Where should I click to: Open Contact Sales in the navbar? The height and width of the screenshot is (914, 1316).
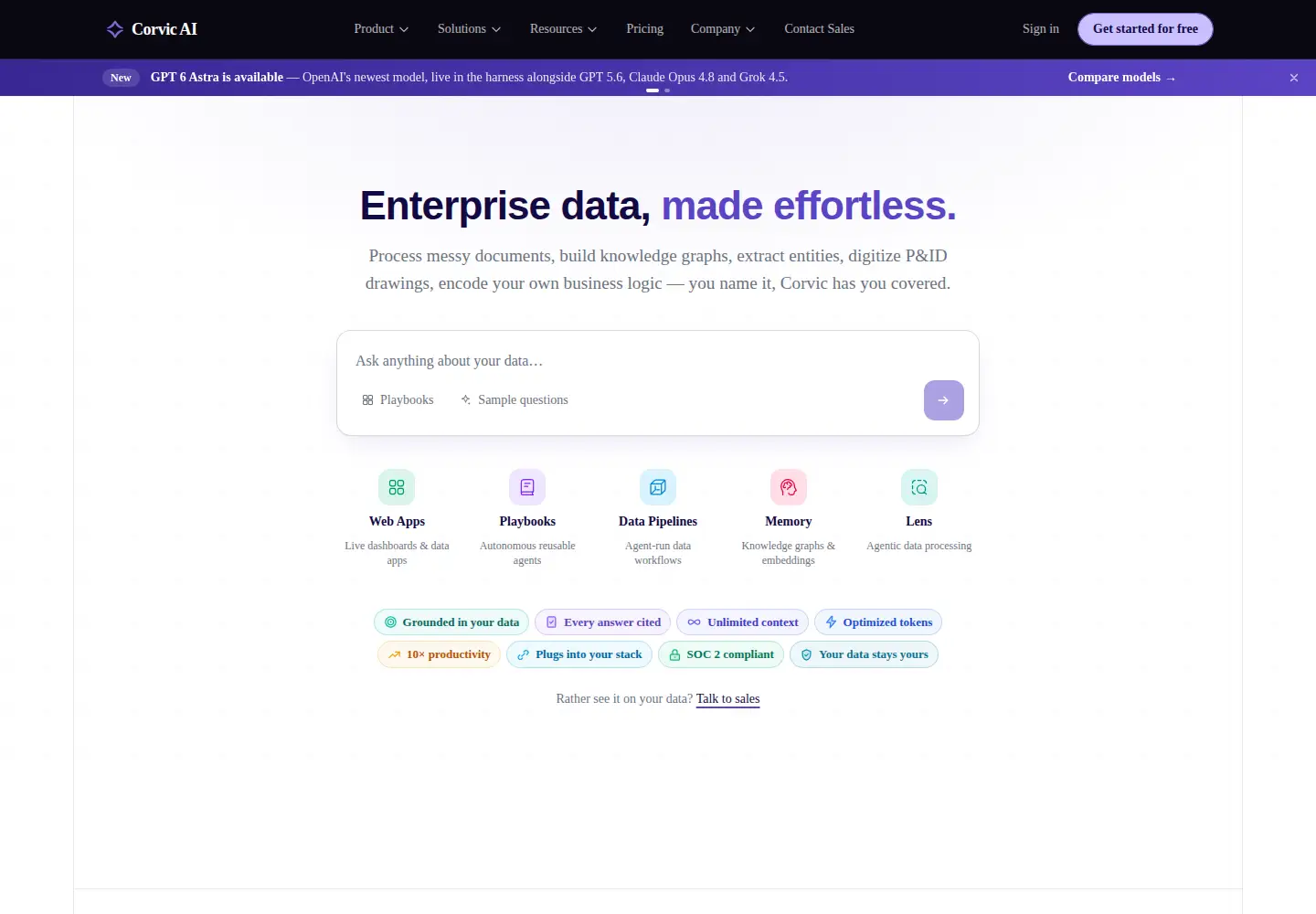[820, 29]
